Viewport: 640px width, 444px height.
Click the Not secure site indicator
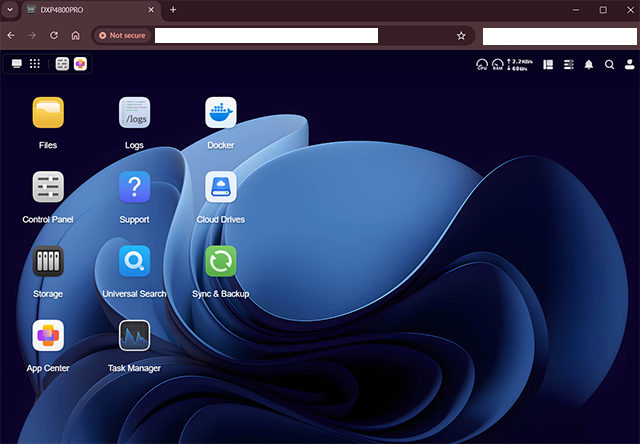[x=122, y=35]
